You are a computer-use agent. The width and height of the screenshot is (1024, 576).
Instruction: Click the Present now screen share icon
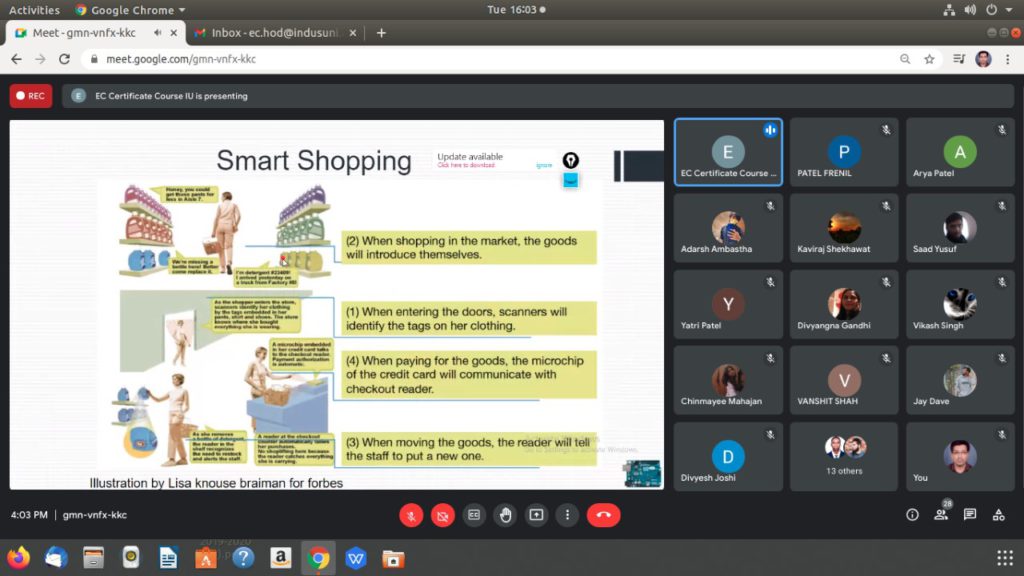point(537,515)
